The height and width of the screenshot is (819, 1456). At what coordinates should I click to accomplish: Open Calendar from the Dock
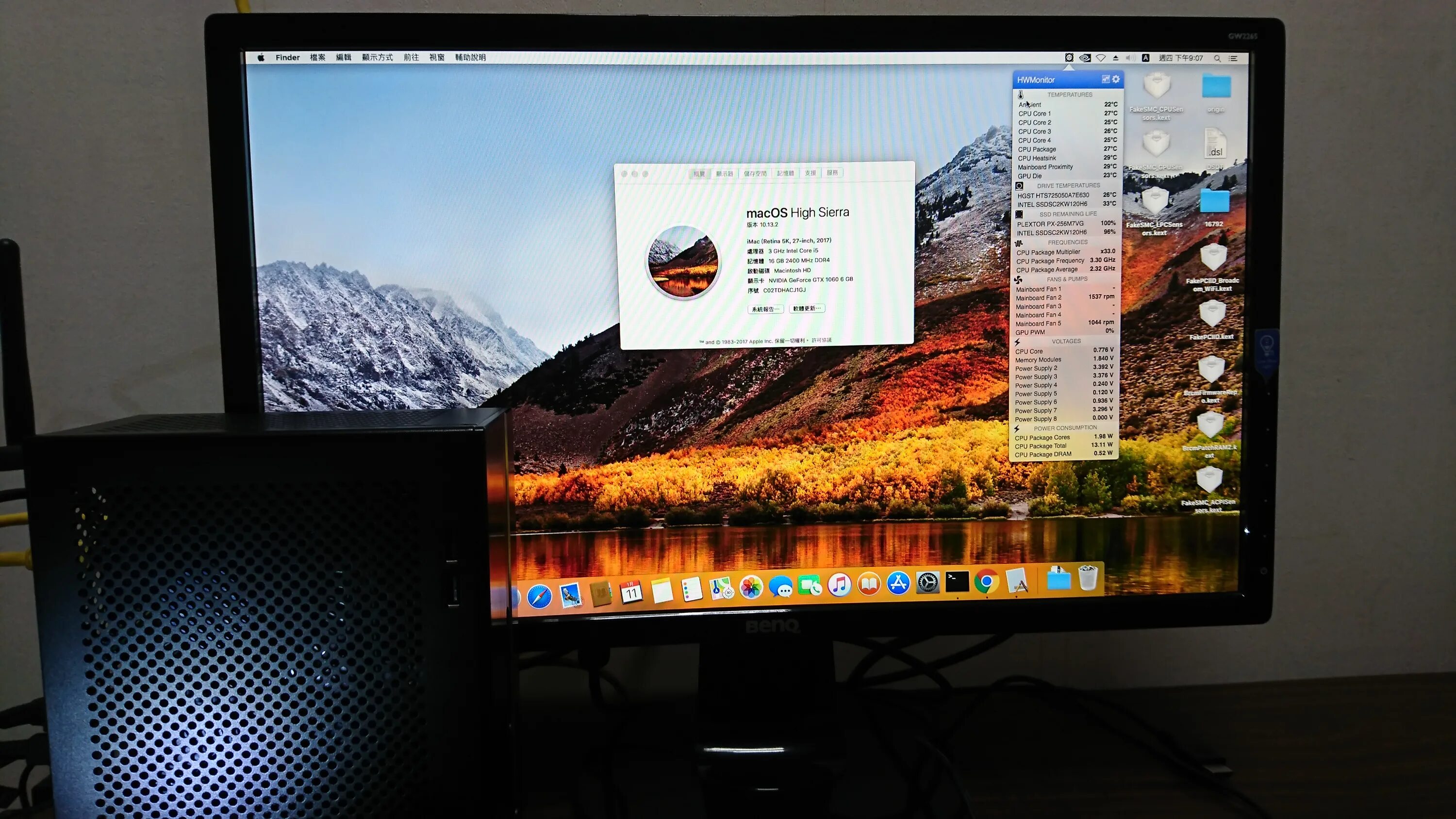[x=631, y=592]
